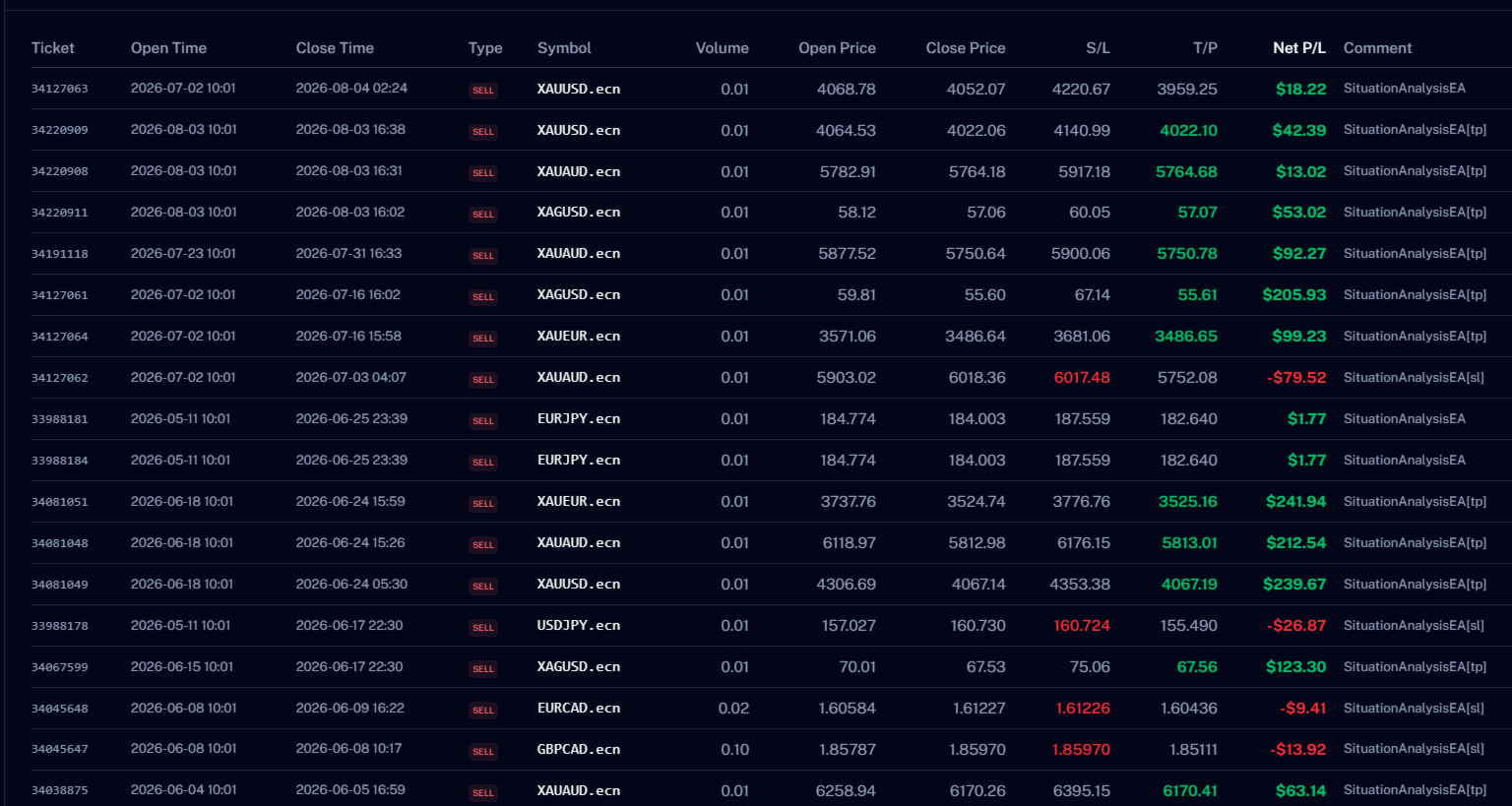Screen dimensions: 1512x806
Task: Click the close time 2026-08-04 02:24
Action: pyautogui.click(x=351, y=89)
